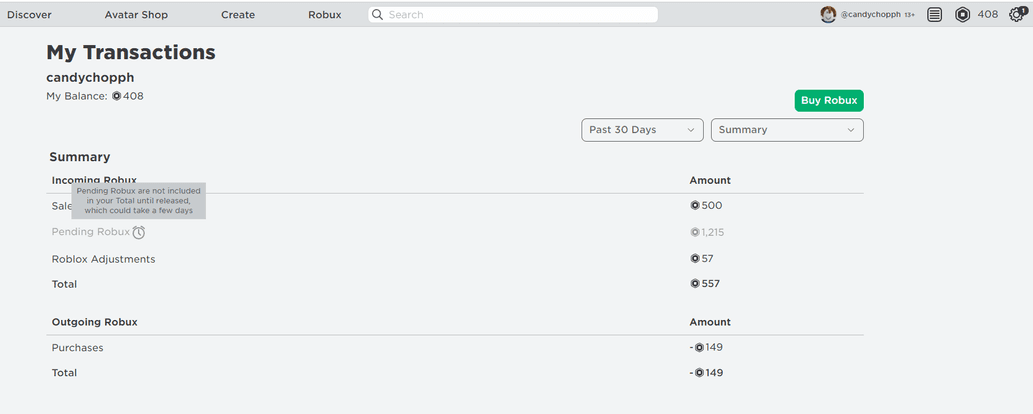The image size is (1033, 414).
Task: Select Create in the navigation bar
Action: tap(238, 15)
